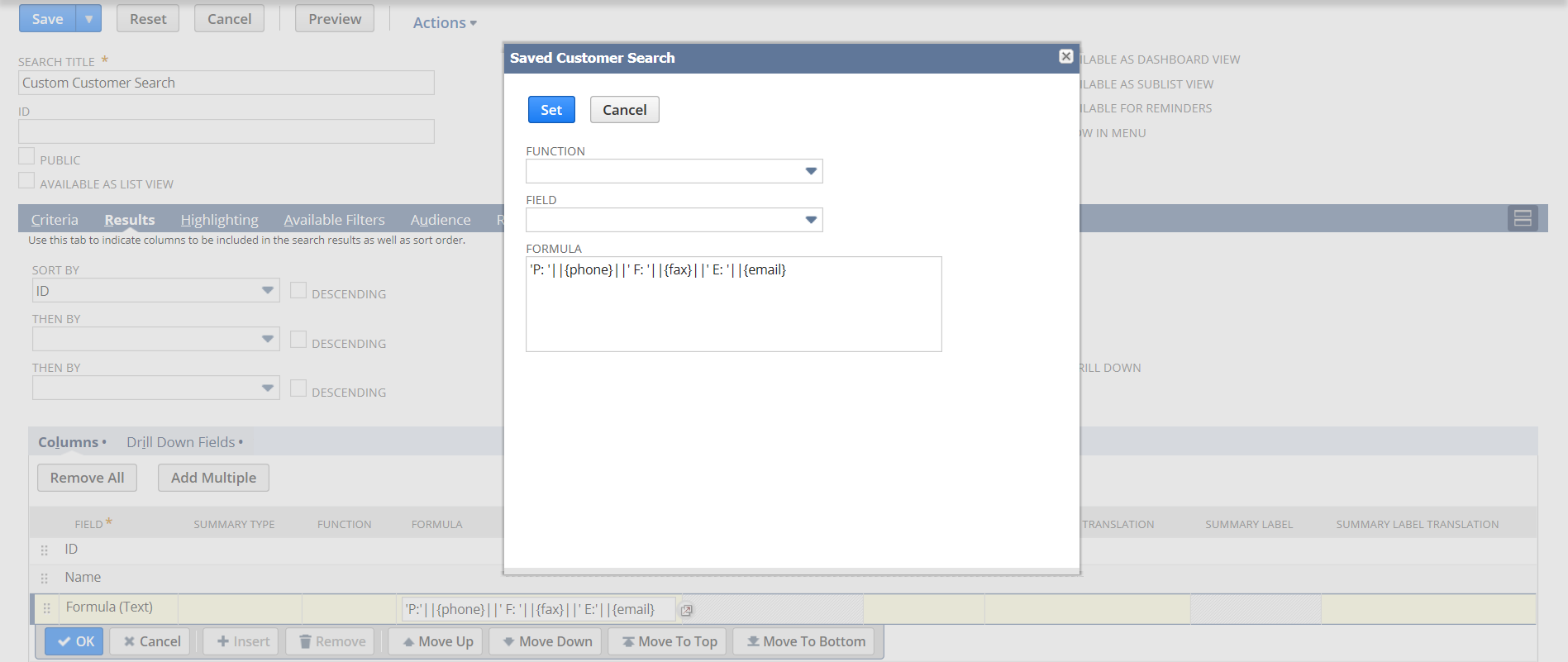The width and height of the screenshot is (1568, 662).
Task: Toggle the layout view icon in the tab bar
Action: pos(1523,218)
